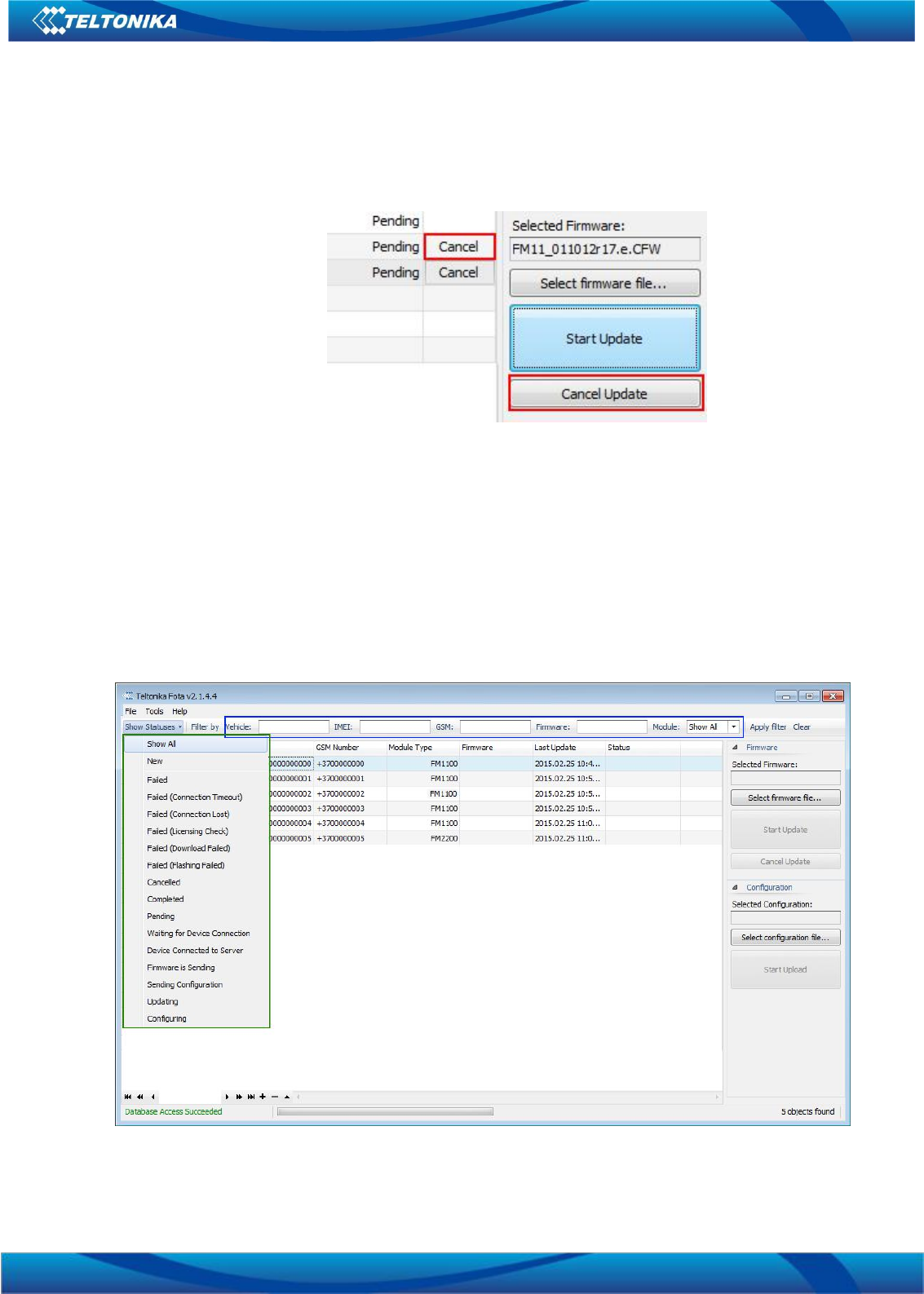This screenshot has width=924, height=1294.
Task: Click the horizontal scrollbar below the table
Action: point(507,1097)
